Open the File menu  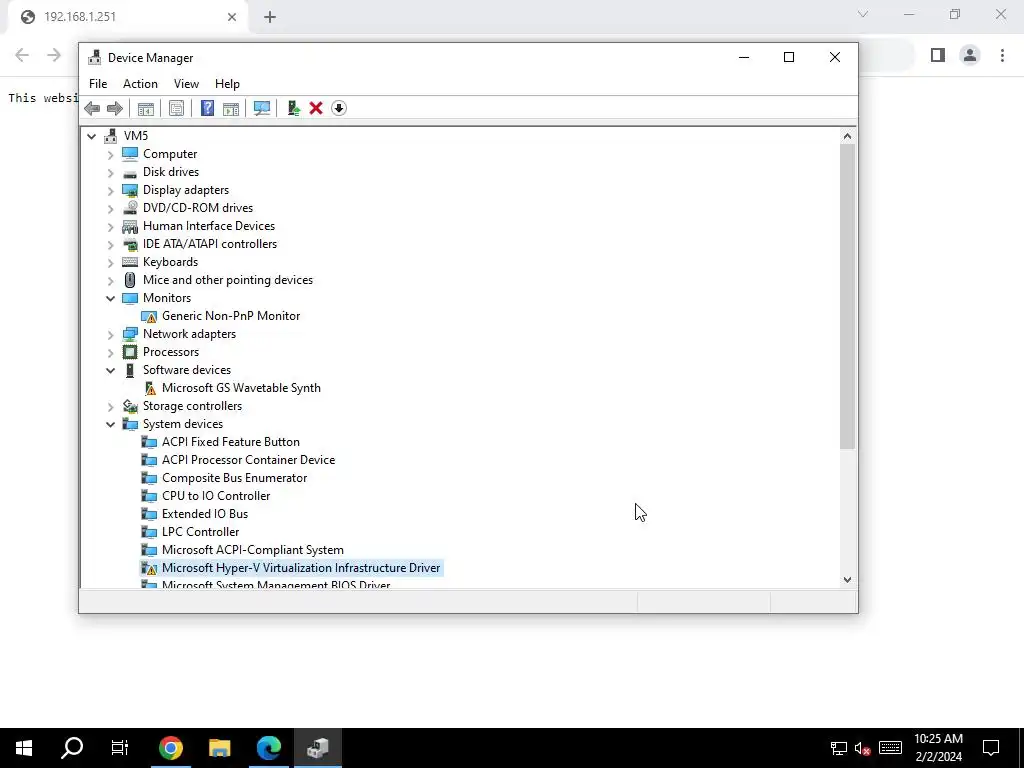click(98, 84)
